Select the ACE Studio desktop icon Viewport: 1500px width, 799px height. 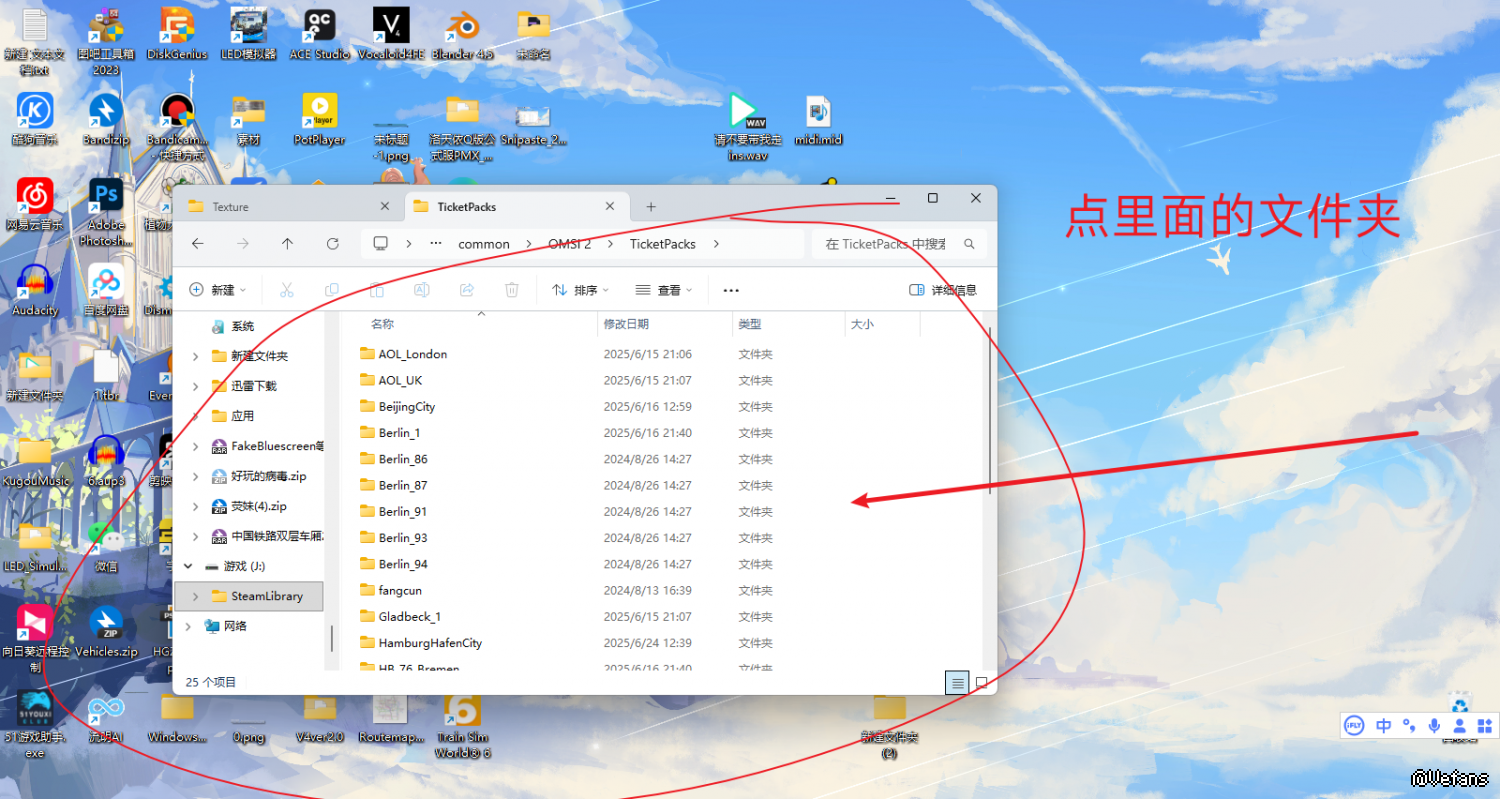[320, 32]
